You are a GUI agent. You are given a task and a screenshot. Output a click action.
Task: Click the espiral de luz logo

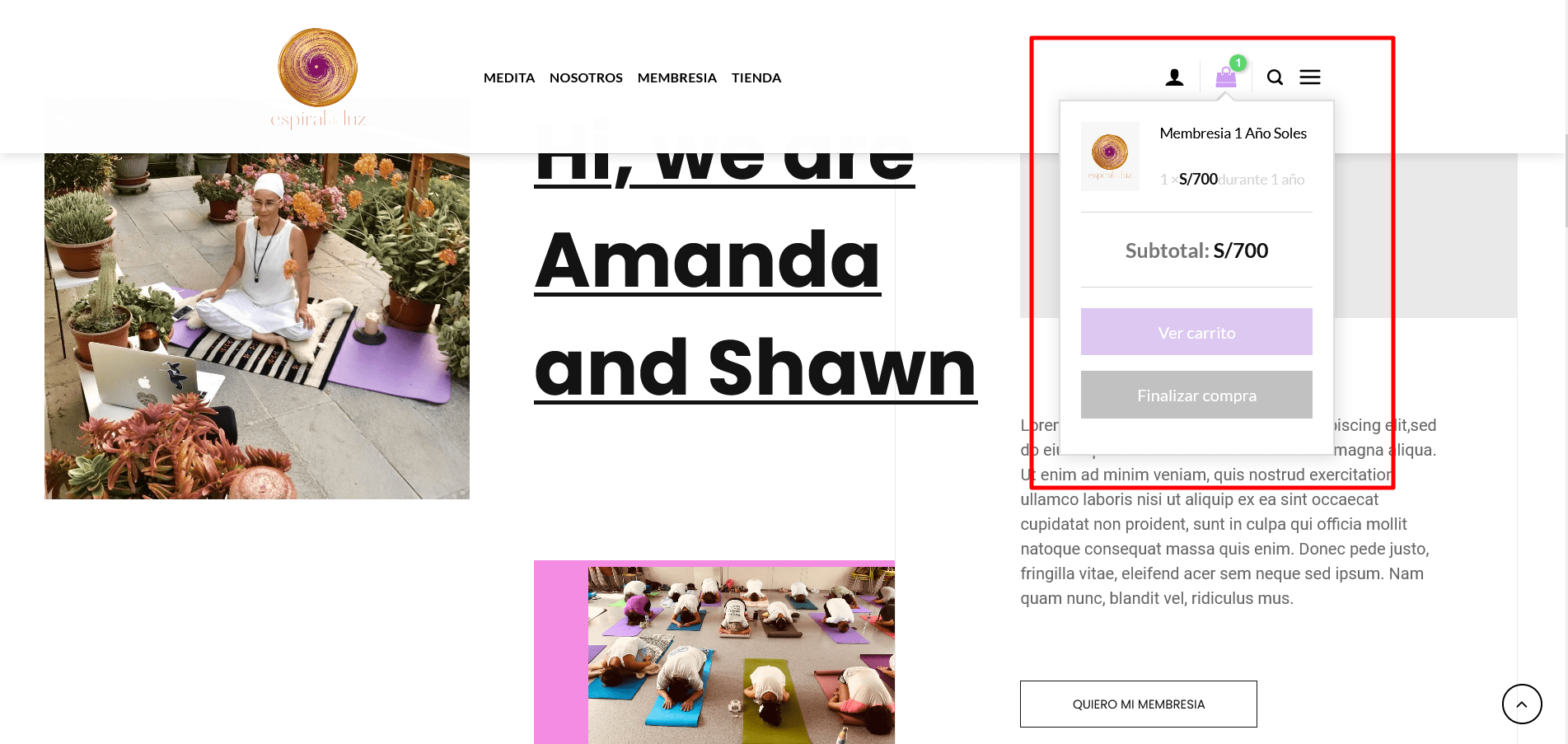click(x=318, y=78)
